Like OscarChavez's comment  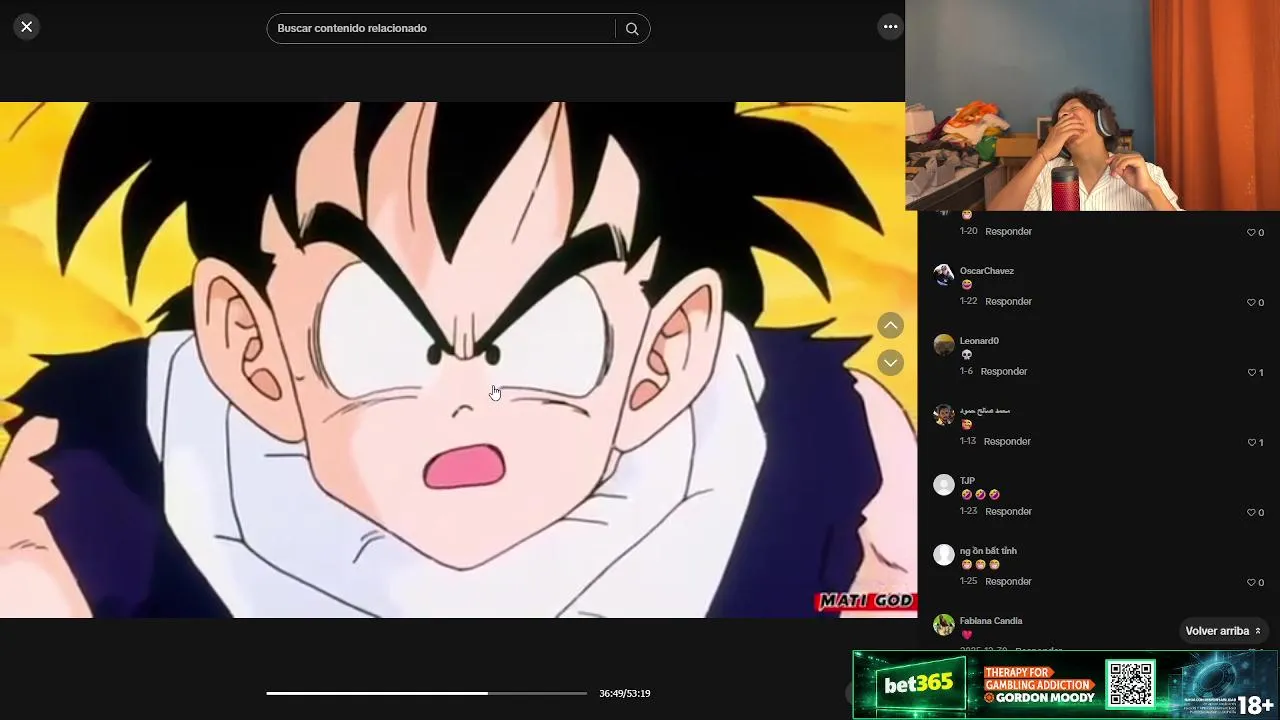1255,302
